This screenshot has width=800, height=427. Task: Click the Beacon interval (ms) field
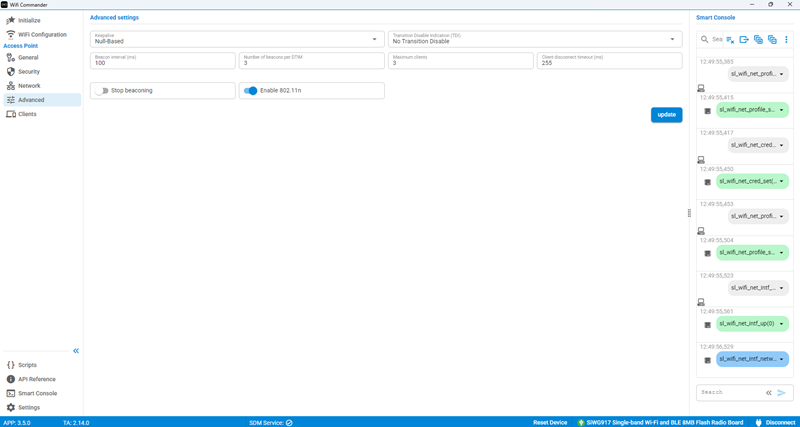point(163,61)
